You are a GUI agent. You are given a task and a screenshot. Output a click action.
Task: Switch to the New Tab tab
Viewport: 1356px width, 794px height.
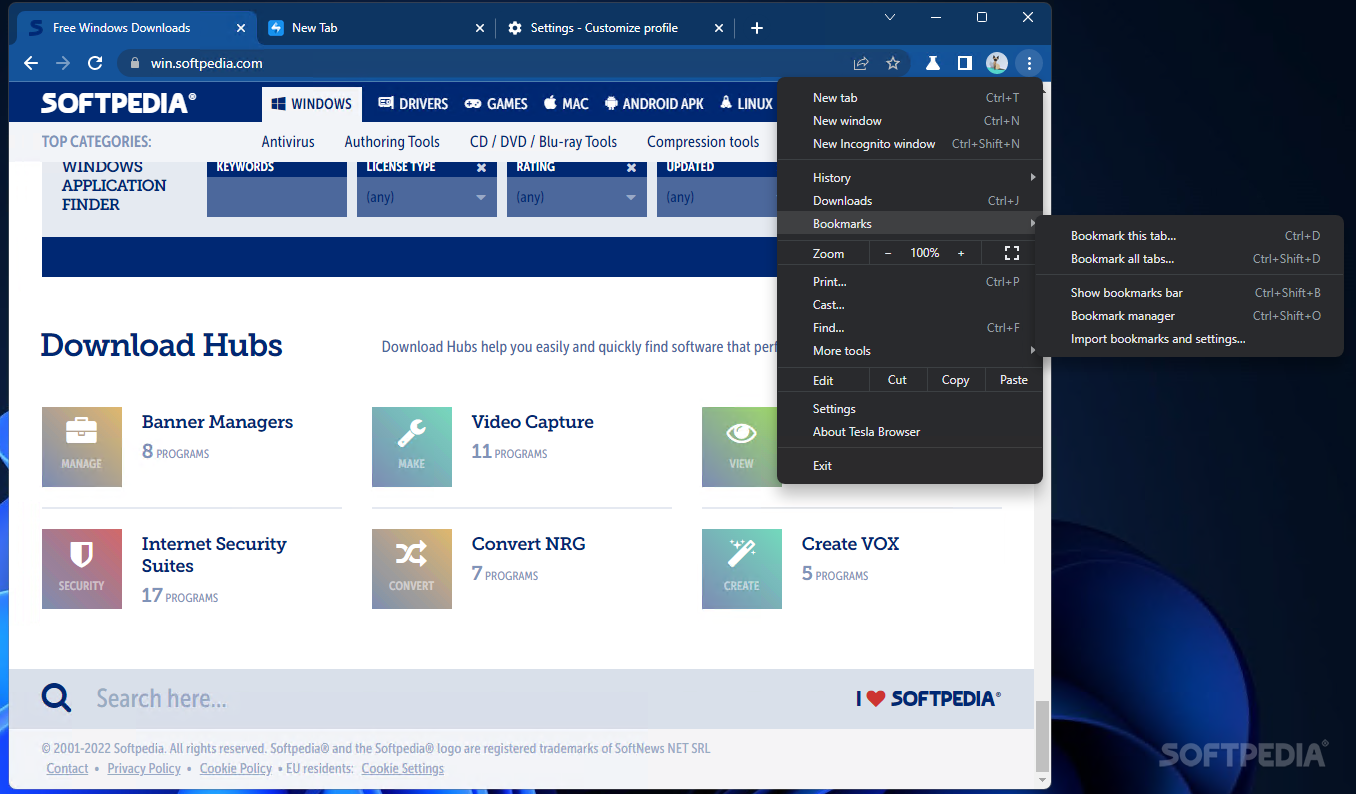point(376,28)
